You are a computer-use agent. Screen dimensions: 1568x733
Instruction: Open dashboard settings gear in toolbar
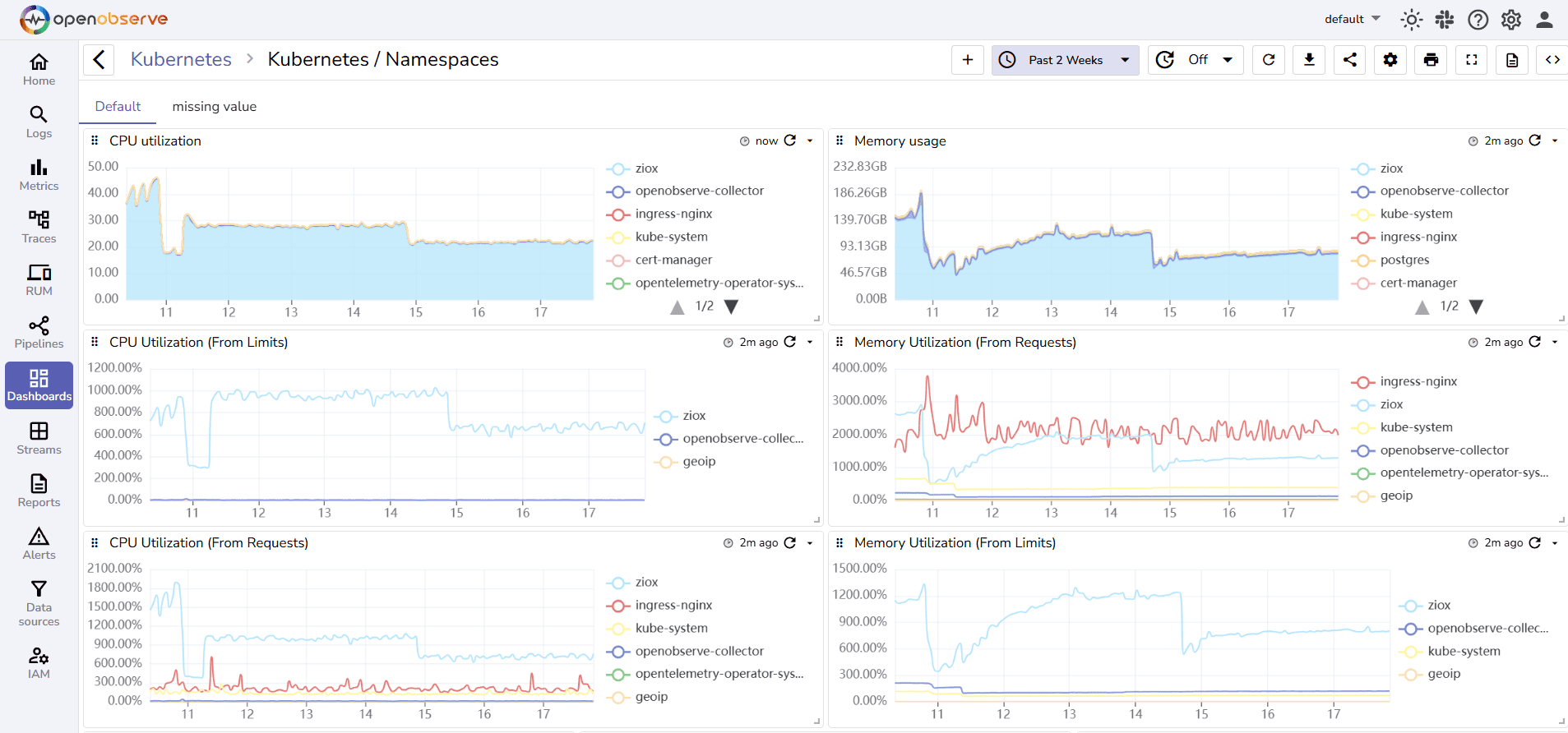[x=1390, y=60]
